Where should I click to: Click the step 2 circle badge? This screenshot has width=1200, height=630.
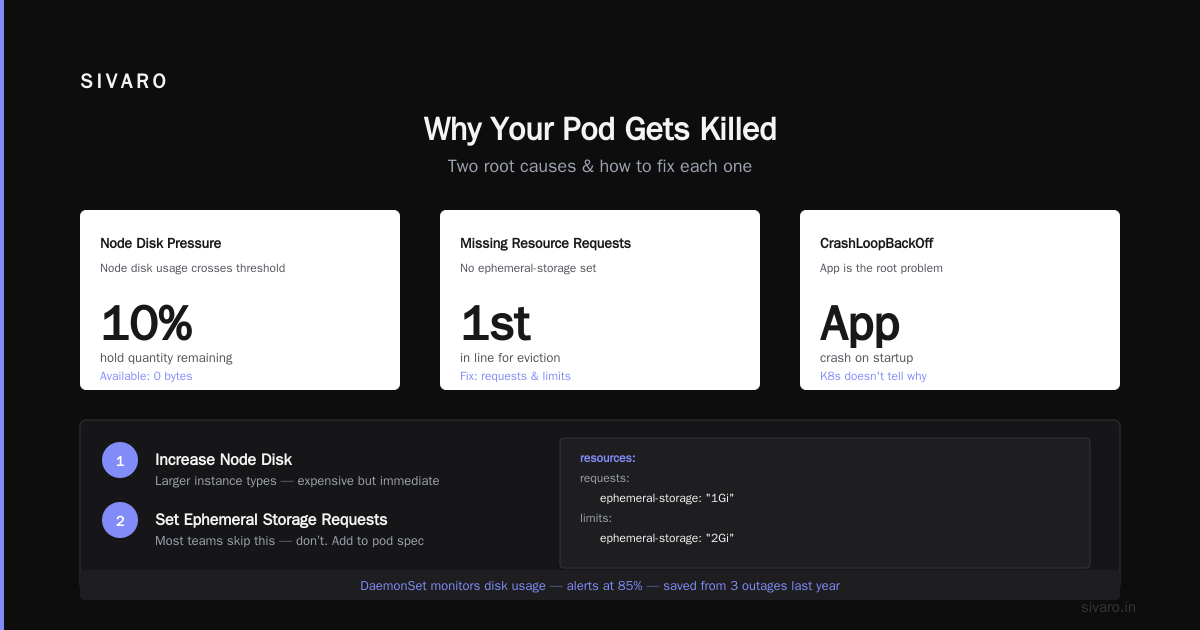[x=120, y=520]
